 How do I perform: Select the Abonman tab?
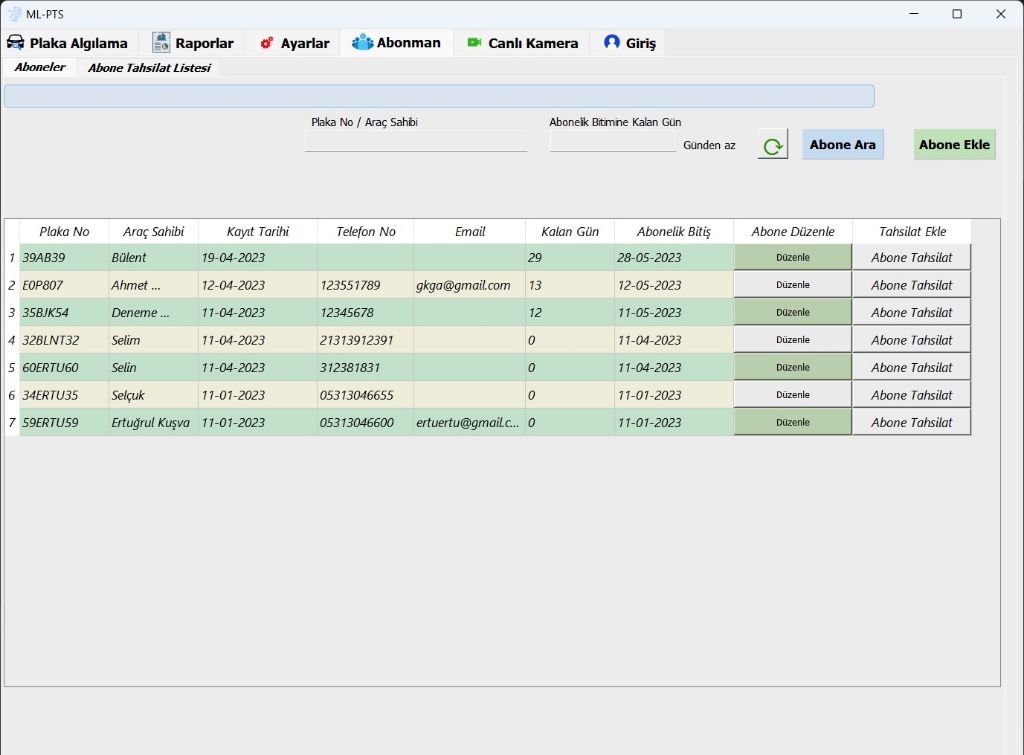(x=396, y=43)
